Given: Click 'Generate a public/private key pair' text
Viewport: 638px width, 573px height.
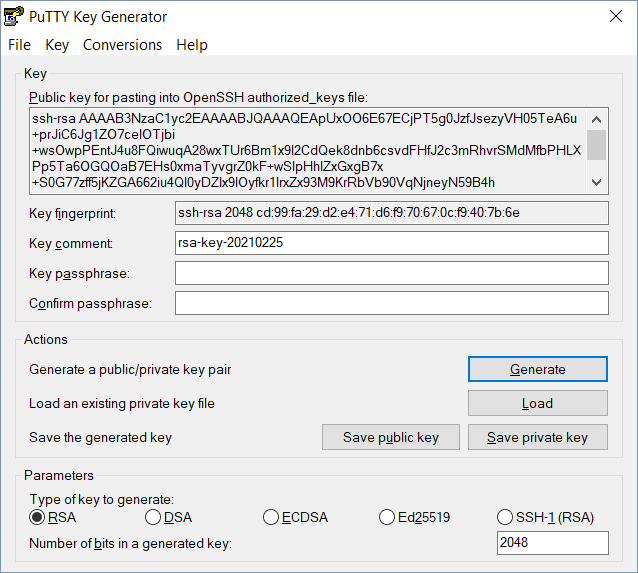Looking at the screenshot, I should [x=130, y=370].
